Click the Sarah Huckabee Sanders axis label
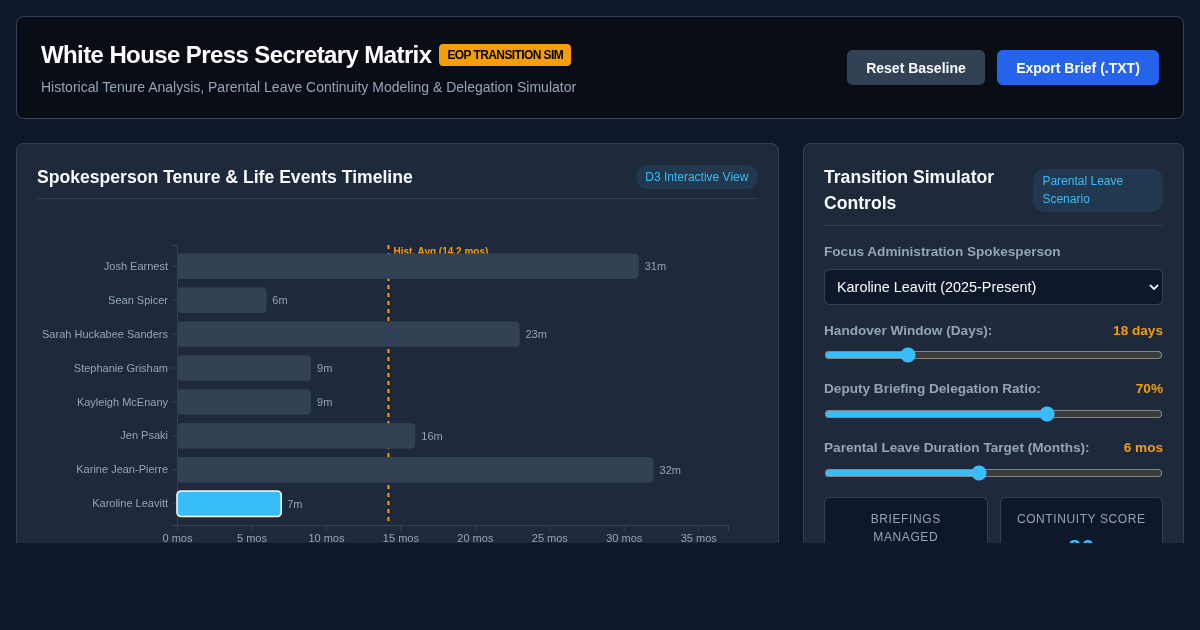 coord(105,334)
